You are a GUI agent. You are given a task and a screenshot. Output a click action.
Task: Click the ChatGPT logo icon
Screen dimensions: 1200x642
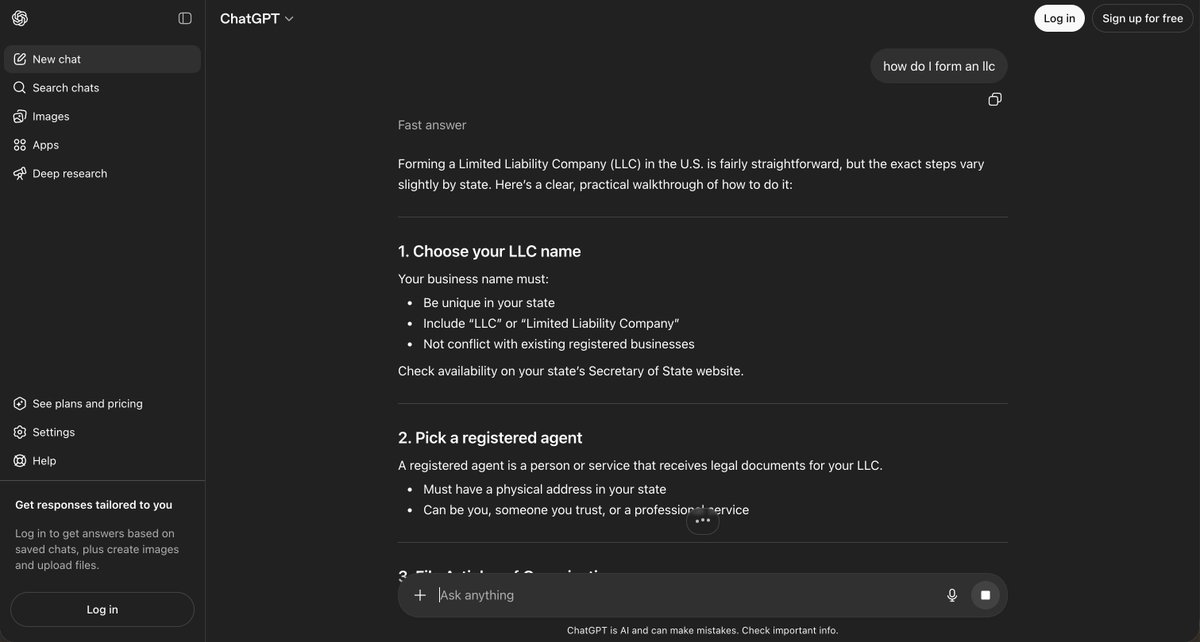pyautogui.click(x=20, y=18)
